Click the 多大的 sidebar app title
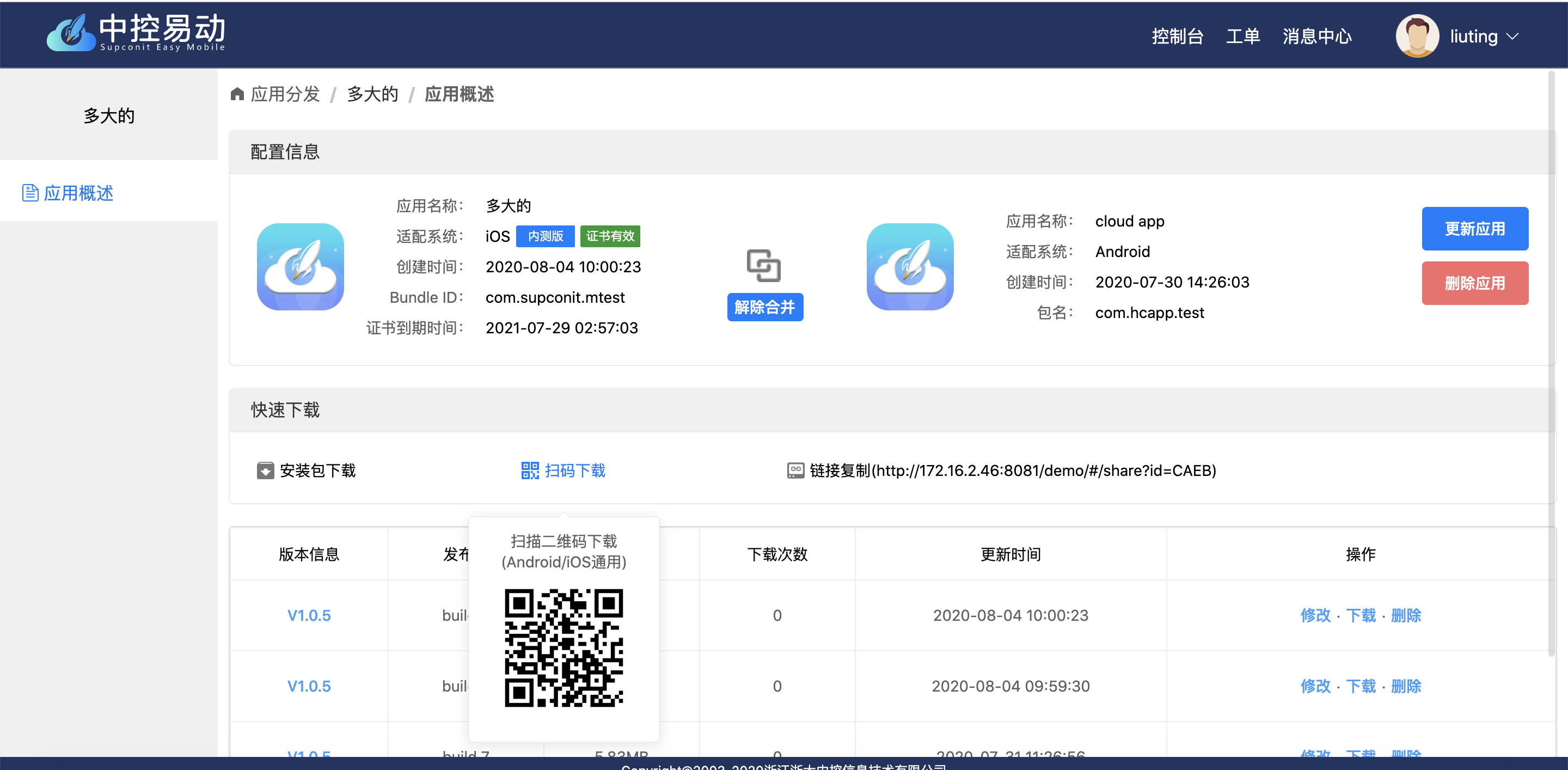Screen dimensions: 1568x770 pos(109,115)
